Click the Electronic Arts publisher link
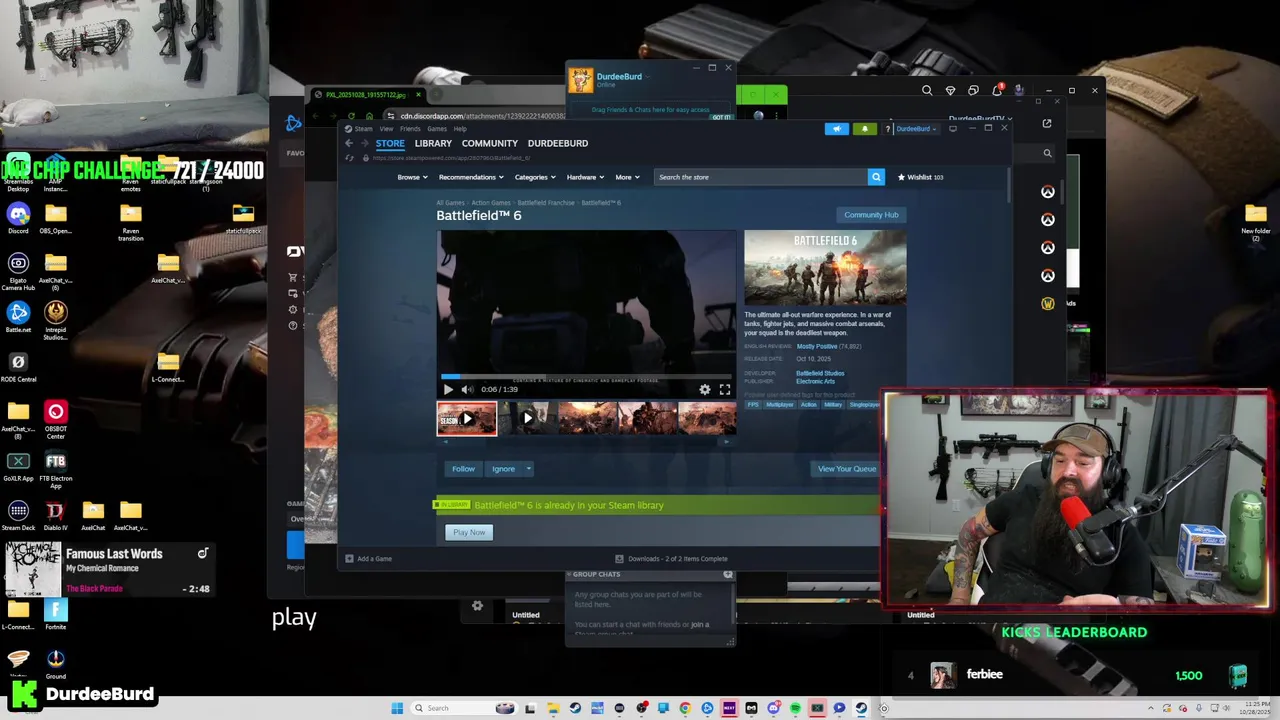This screenshot has height=720, width=1280. tap(815, 381)
